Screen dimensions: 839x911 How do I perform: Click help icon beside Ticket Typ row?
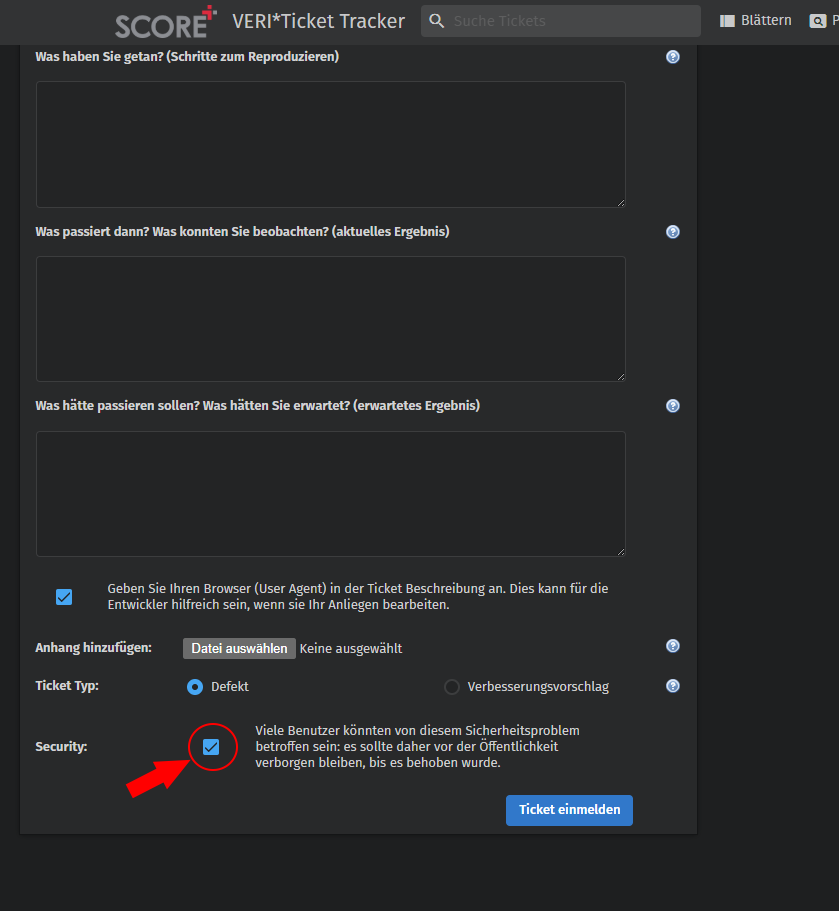pyautogui.click(x=673, y=686)
